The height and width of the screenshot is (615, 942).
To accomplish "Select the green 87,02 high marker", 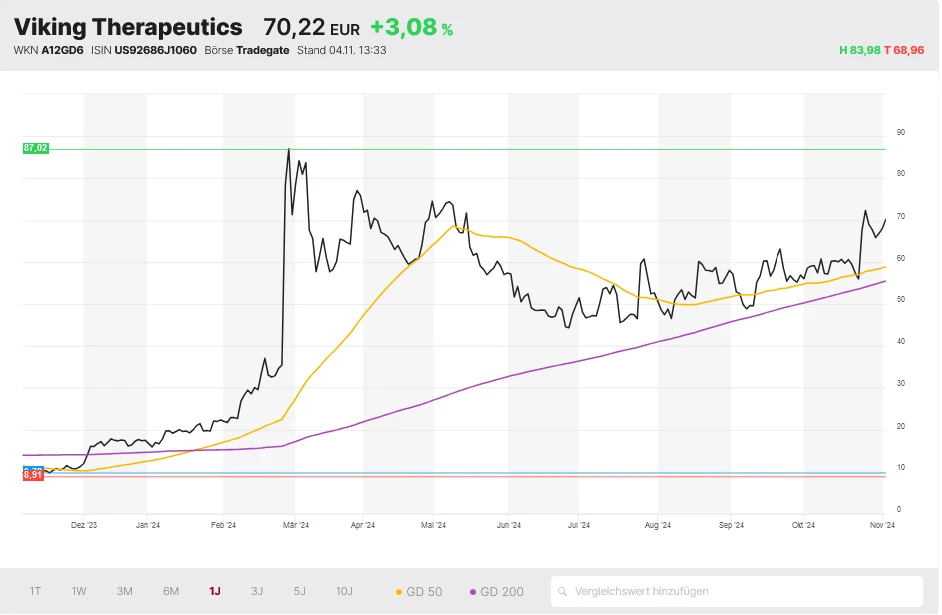I will point(35,147).
